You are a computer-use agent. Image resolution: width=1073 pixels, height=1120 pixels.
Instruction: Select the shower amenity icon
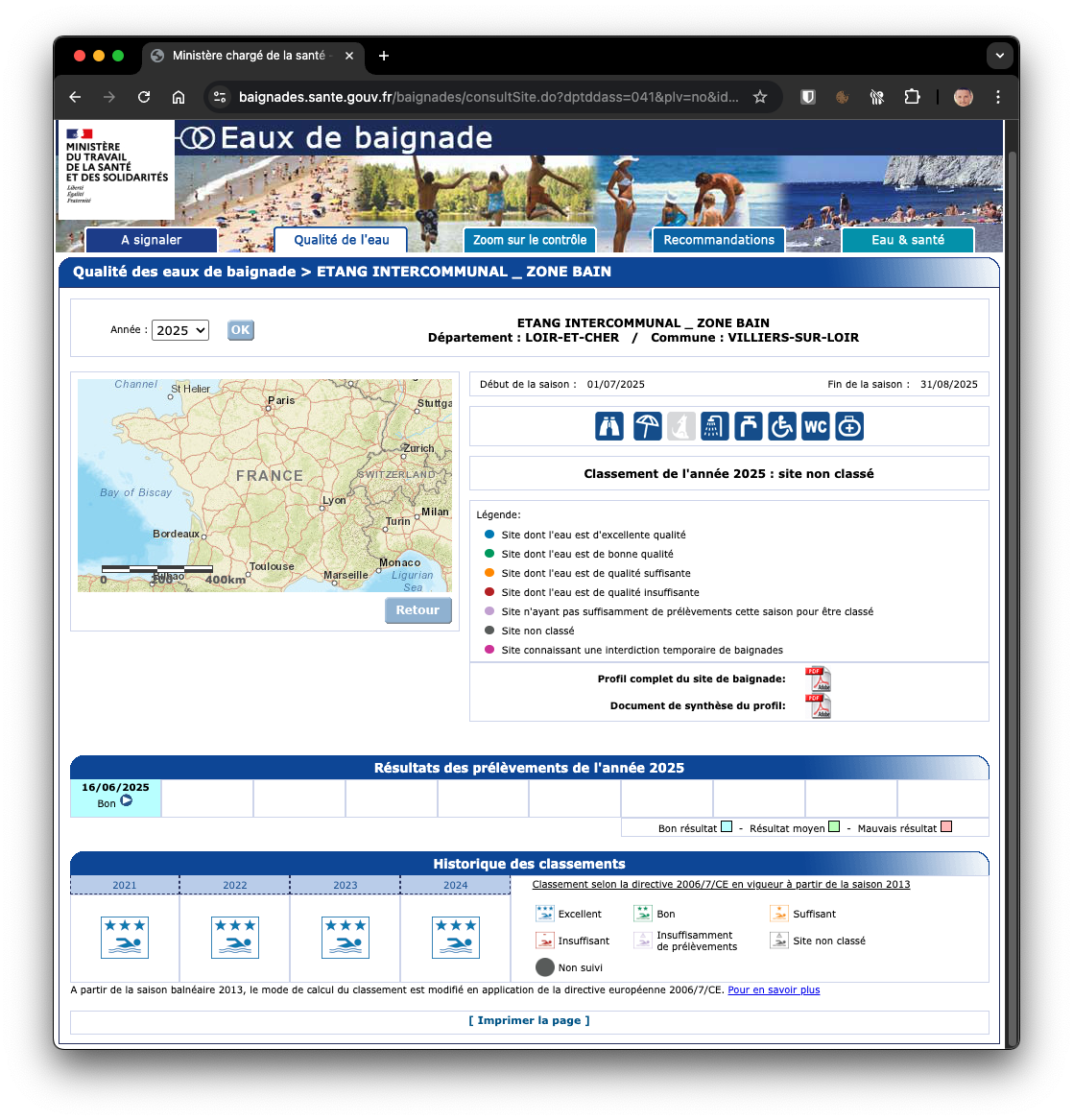(x=714, y=426)
